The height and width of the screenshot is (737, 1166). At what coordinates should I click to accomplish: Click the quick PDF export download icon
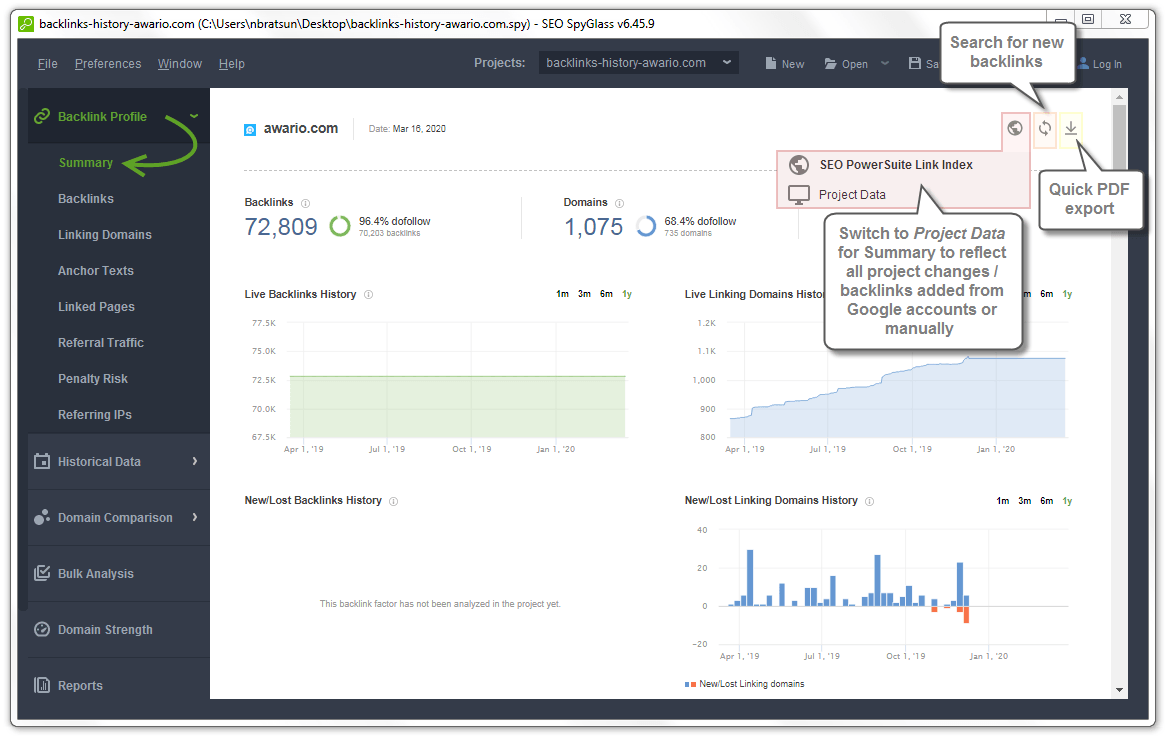click(1071, 128)
